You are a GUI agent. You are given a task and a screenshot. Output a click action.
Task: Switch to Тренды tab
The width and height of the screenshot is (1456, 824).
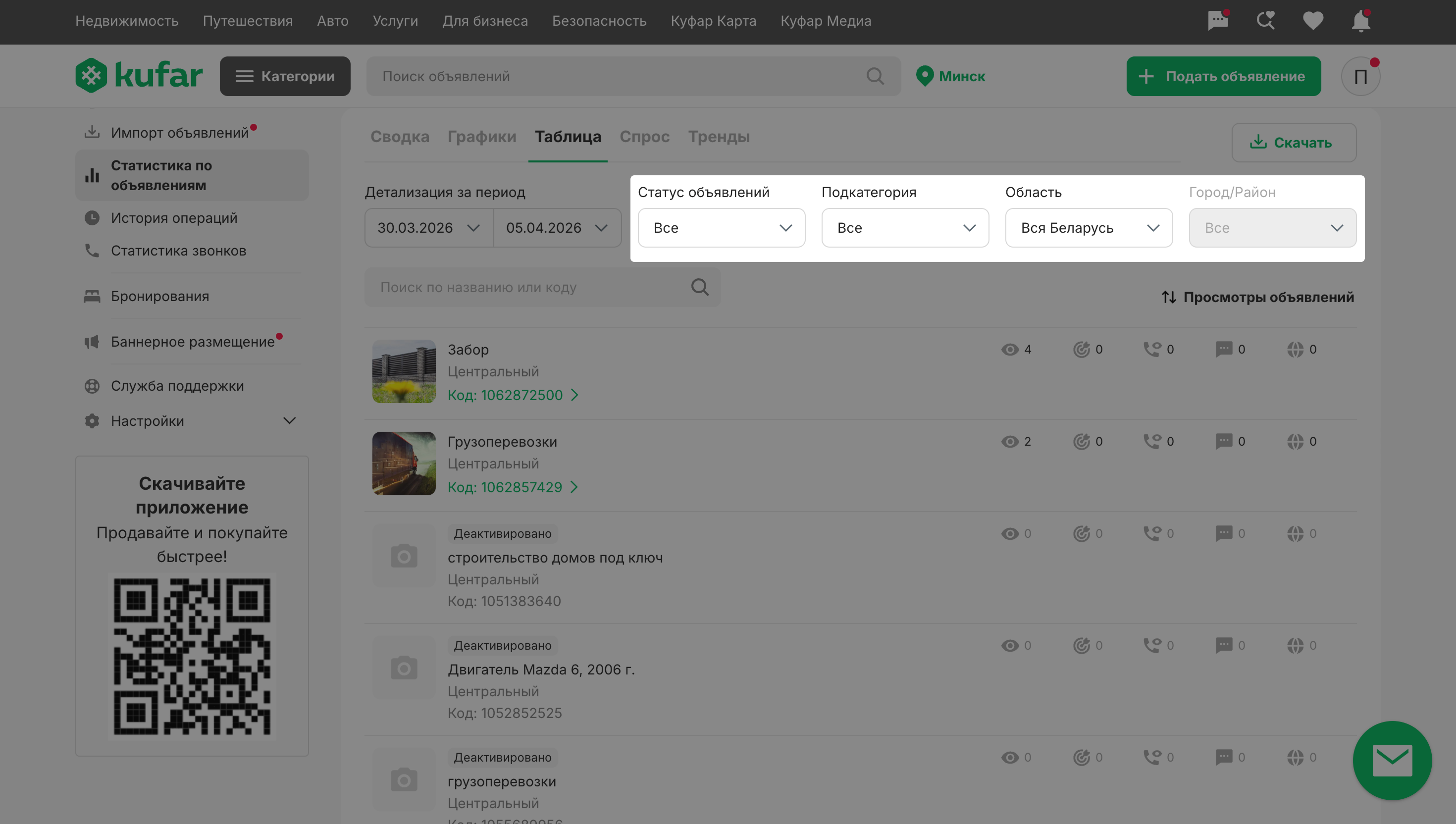coord(719,137)
